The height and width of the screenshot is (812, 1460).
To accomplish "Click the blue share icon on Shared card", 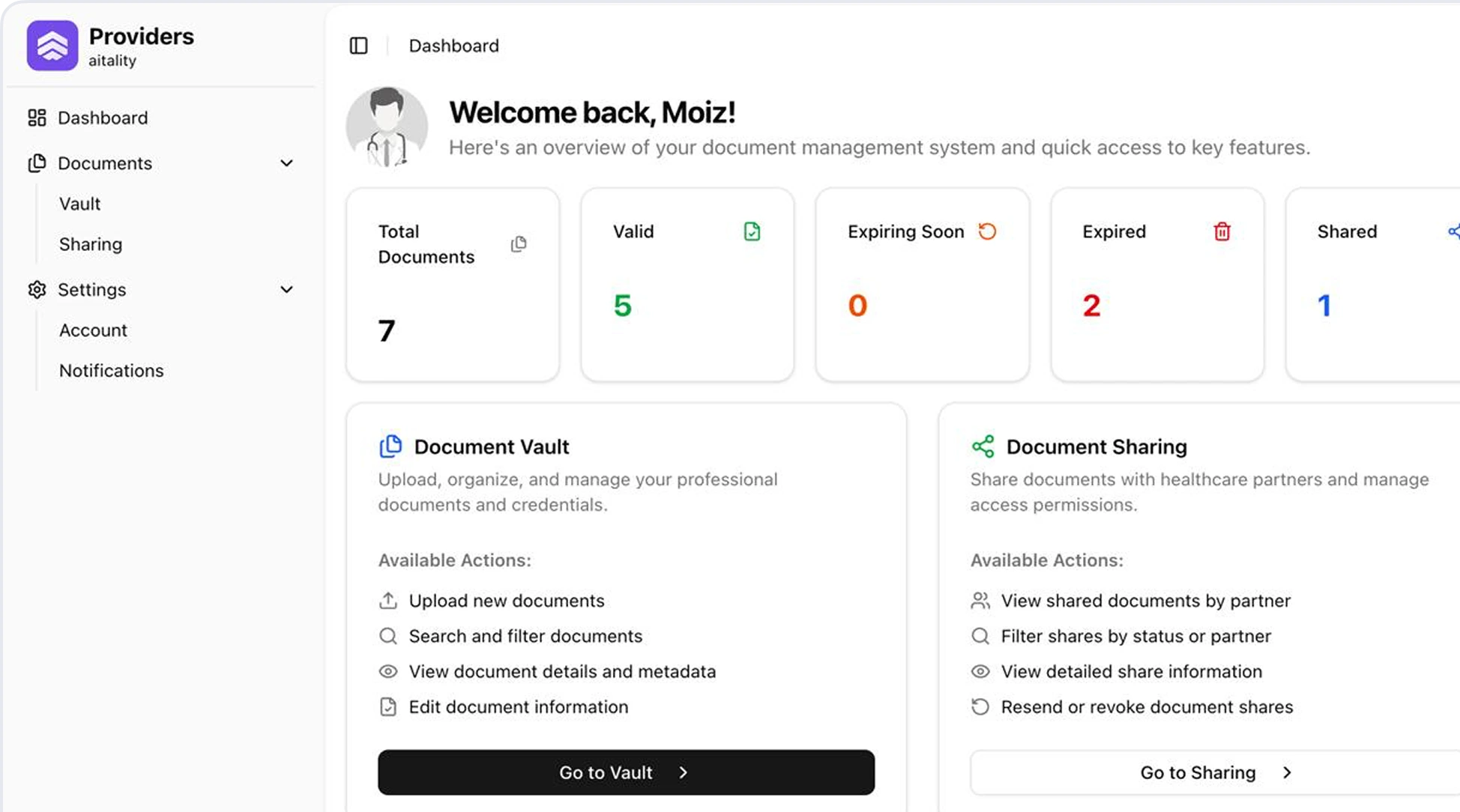I will (x=1453, y=231).
